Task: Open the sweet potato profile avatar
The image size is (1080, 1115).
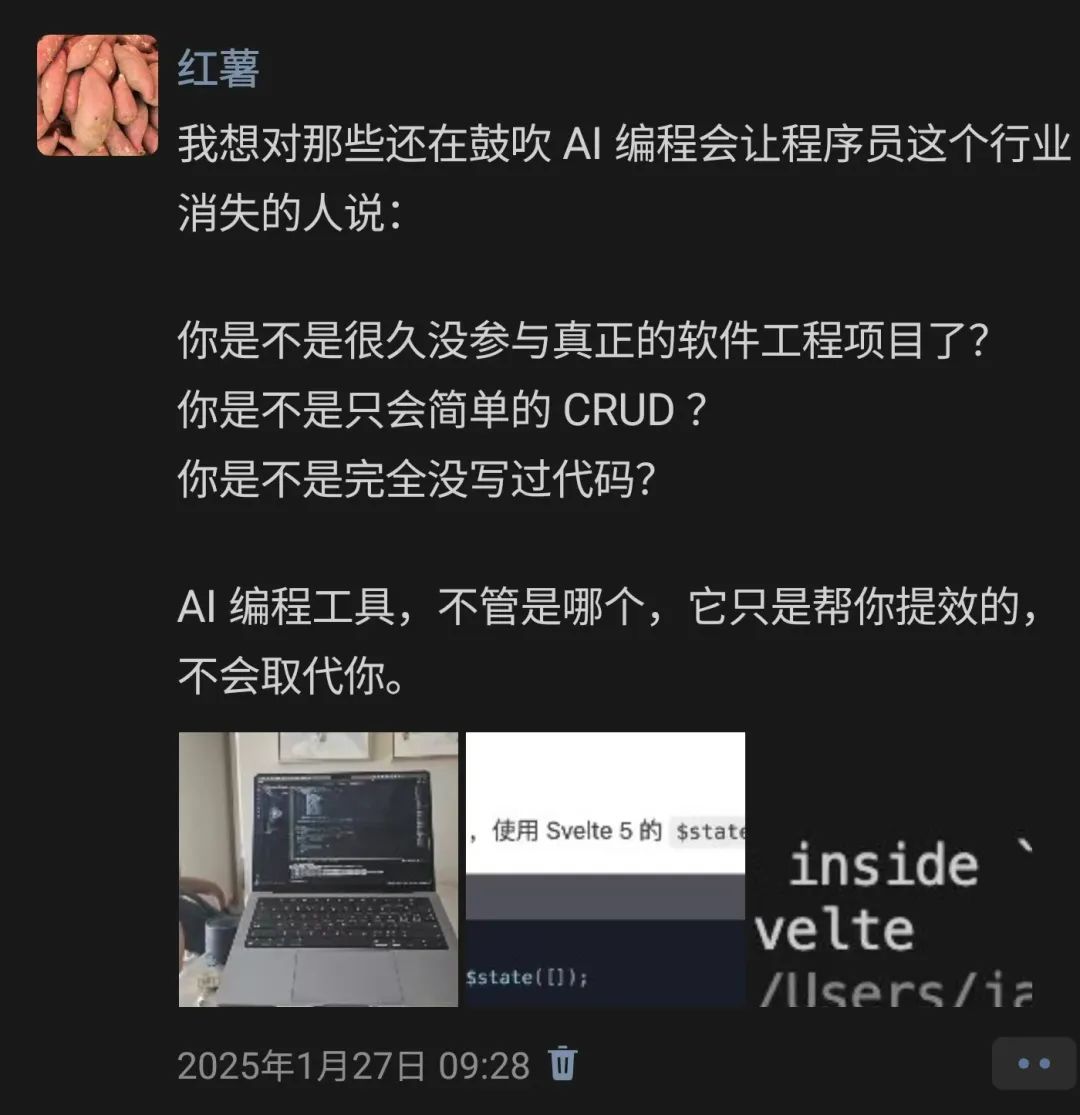Action: pyautogui.click(x=97, y=95)
